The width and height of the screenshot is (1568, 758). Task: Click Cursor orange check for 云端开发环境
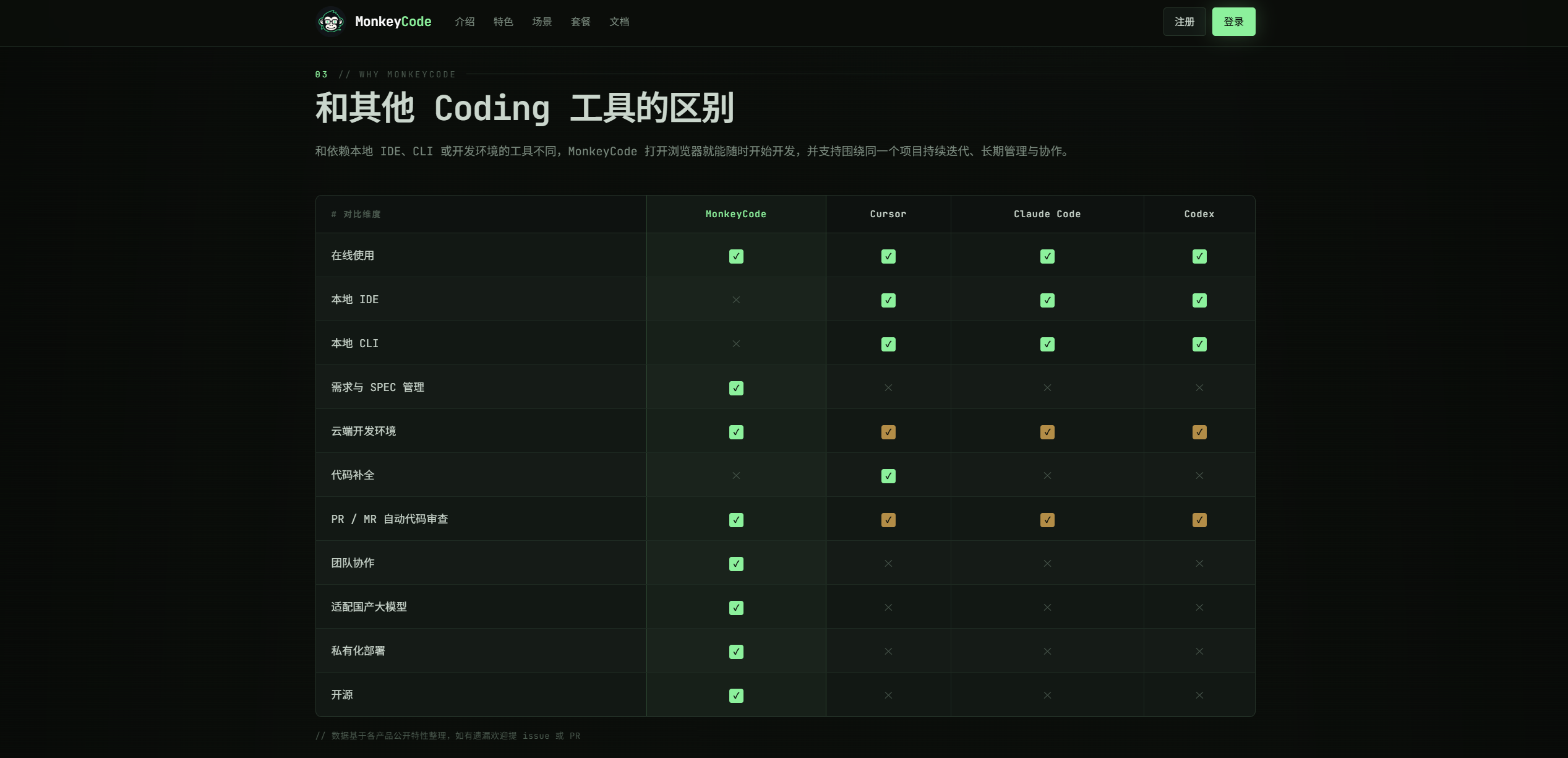click(888, 432)
